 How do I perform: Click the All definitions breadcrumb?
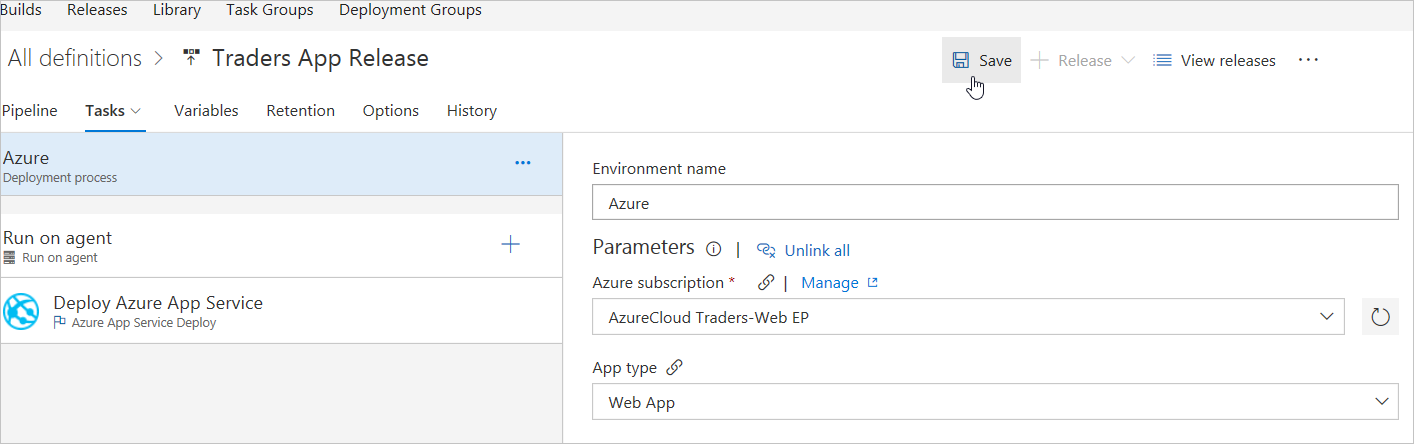click(x=75, y=58)
